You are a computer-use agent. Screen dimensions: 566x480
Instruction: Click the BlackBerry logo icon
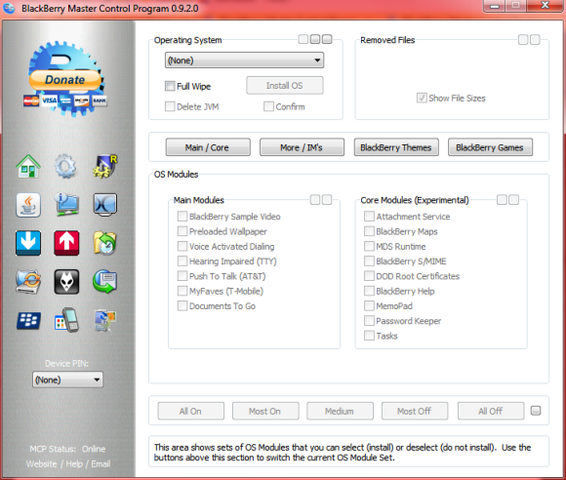(28, 320)
